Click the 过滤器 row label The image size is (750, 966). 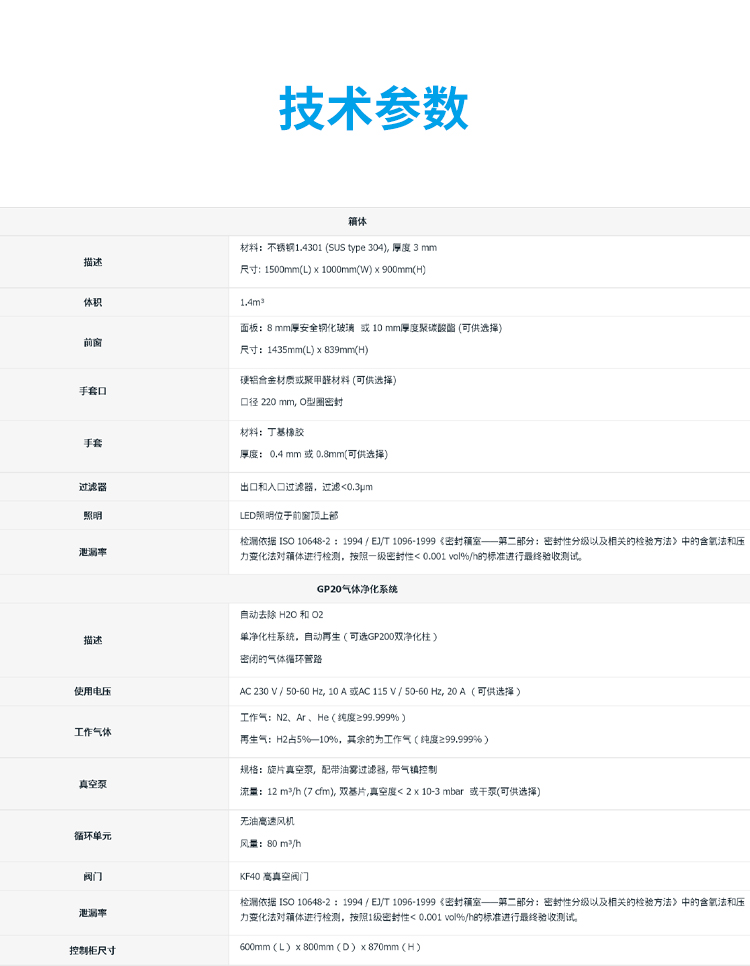(93, 487)
